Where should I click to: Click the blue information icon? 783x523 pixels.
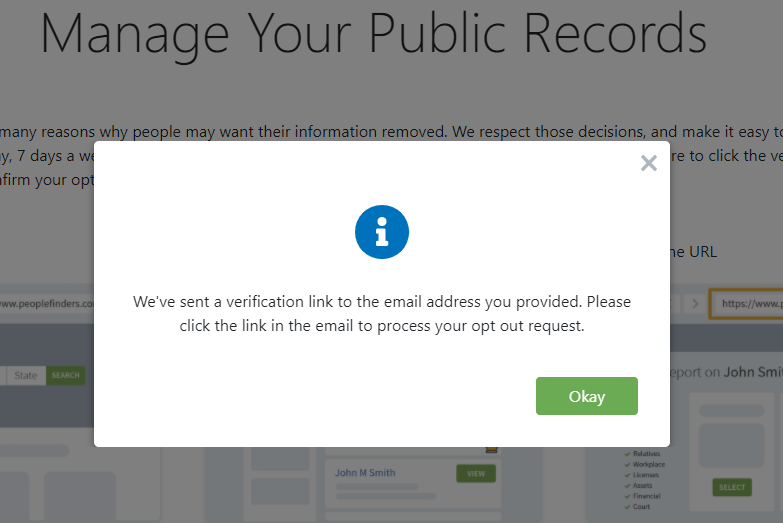[382, 232]
